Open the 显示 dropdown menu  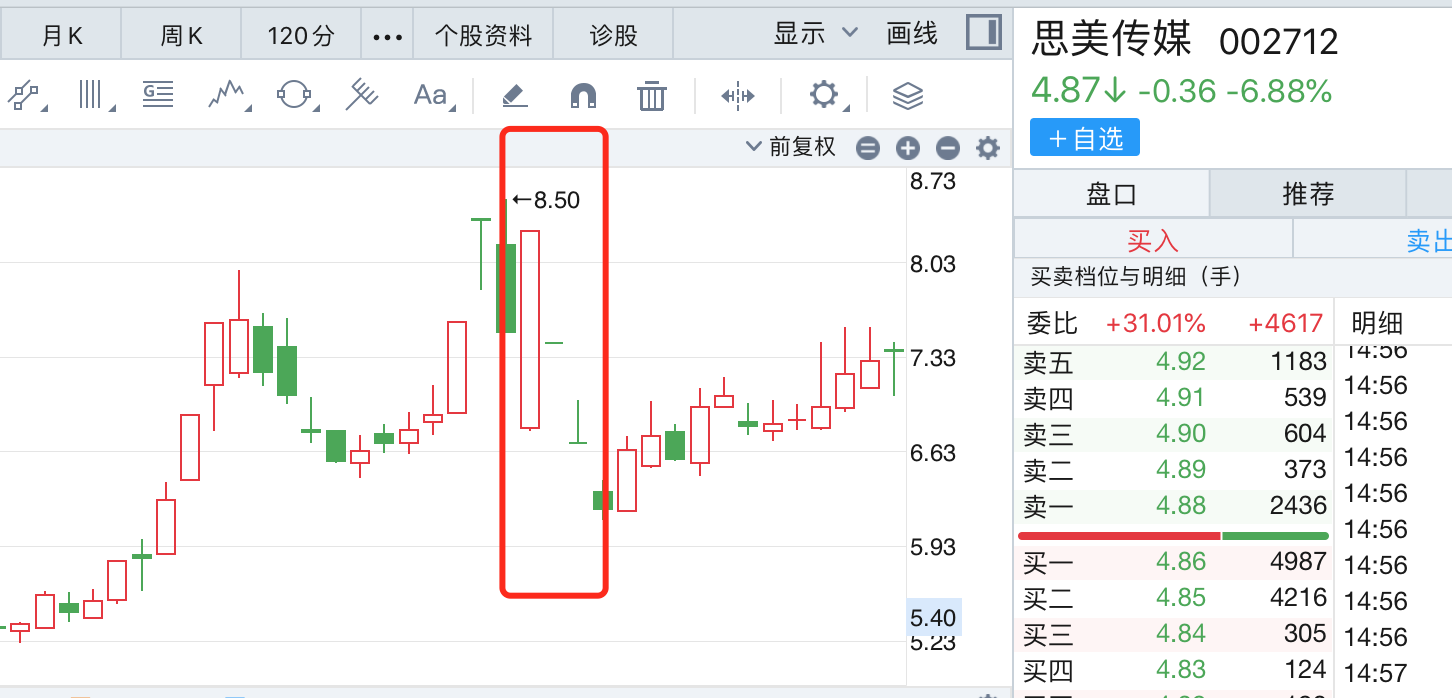815,34
